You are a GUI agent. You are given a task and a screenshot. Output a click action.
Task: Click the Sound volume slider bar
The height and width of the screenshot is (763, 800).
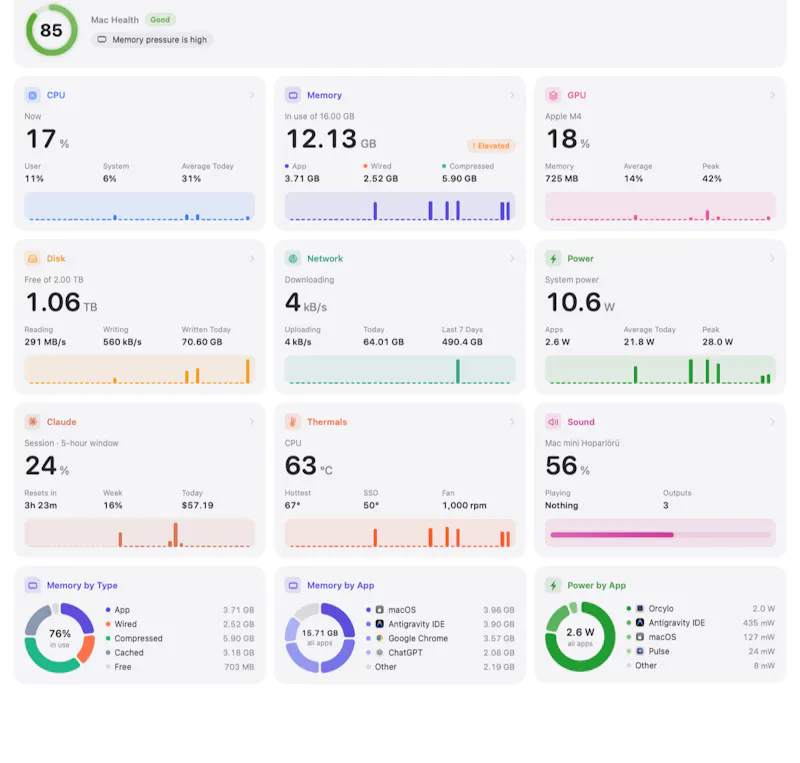pos(660,535)
